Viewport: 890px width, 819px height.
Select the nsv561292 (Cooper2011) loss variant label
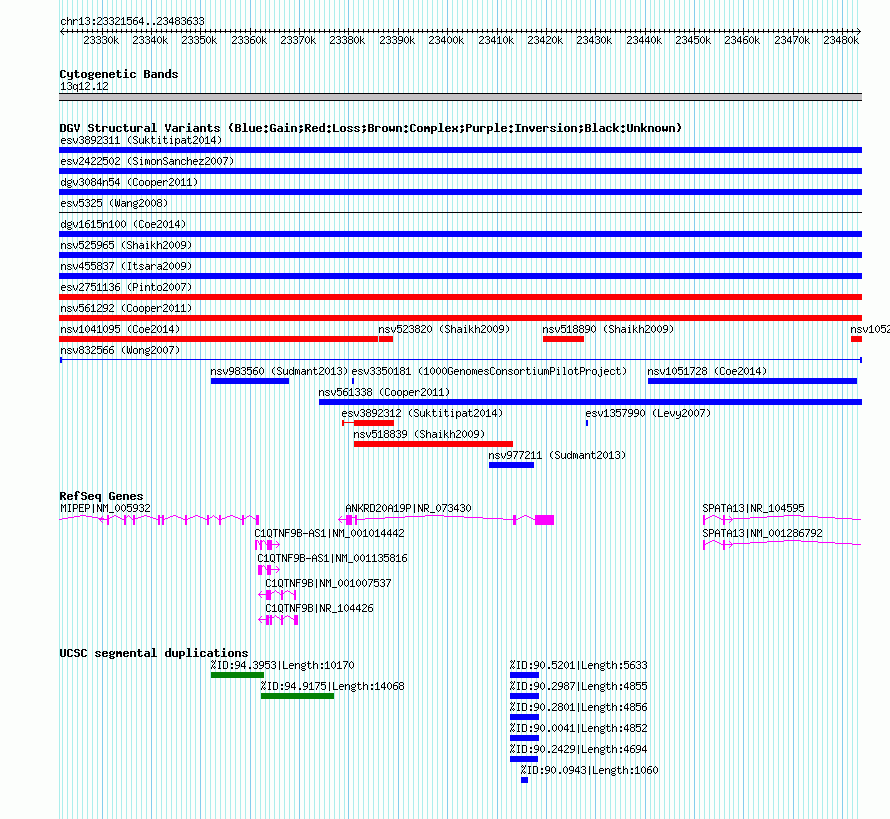(x=126, y=308)
